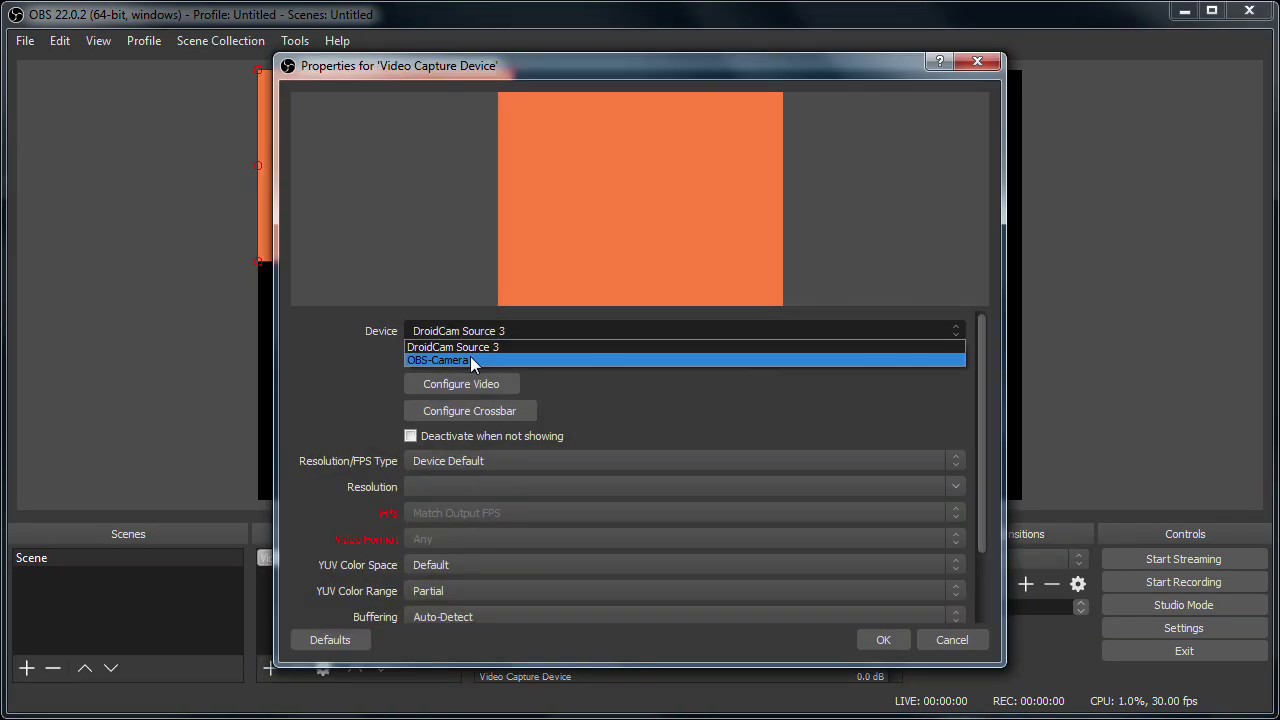This screenshot has height=720, width=1280.
Task: Remove scene transition with minus icon
Action: click(x=1052, y=584)
